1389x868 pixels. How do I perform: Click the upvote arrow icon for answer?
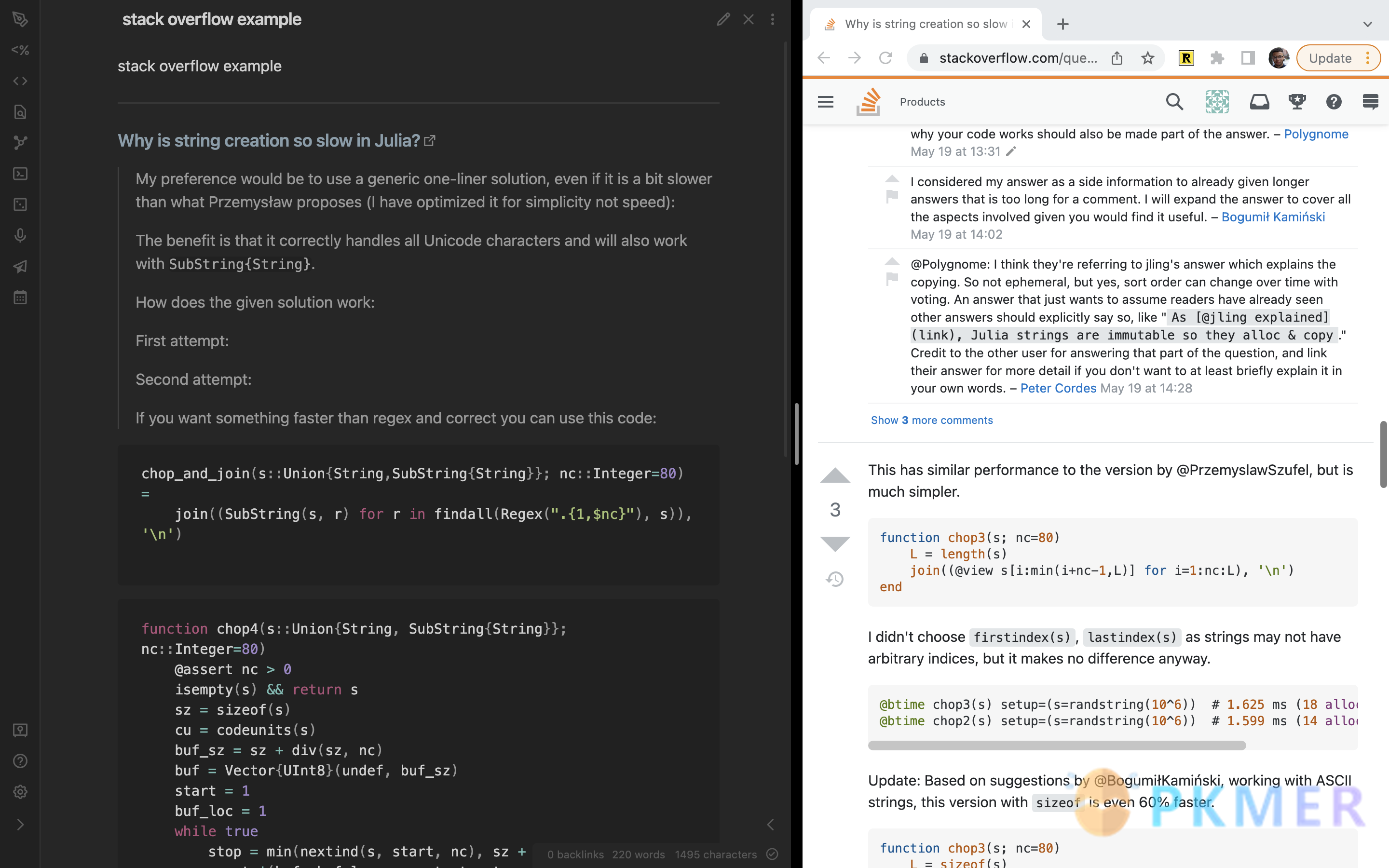[x=834, y=475]
